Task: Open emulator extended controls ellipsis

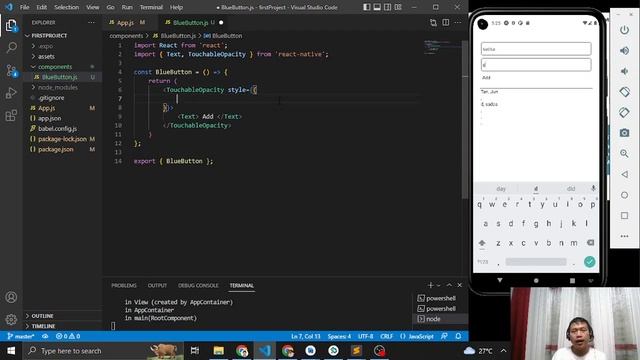Action: click(x=624, y=236)
